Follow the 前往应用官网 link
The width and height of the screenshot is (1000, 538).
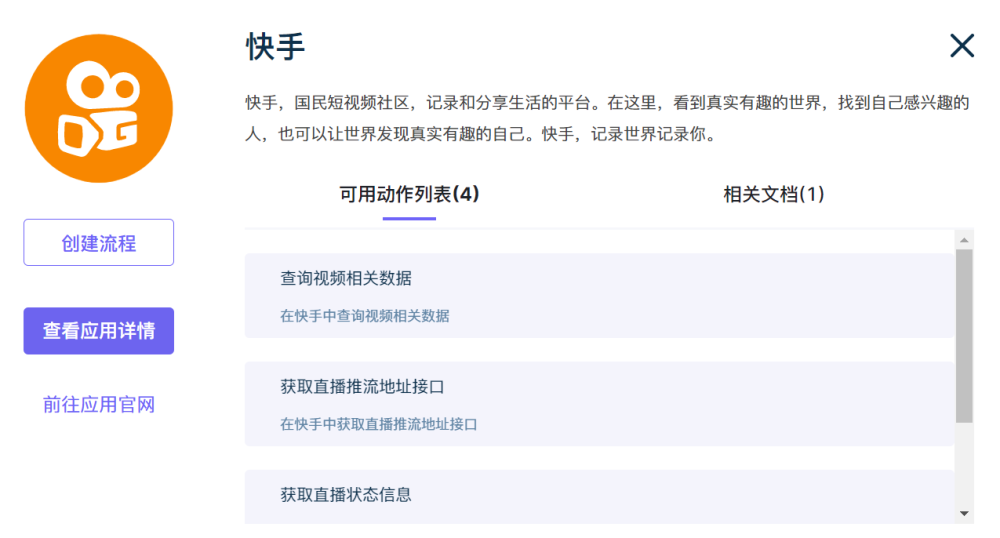[99, 404]
